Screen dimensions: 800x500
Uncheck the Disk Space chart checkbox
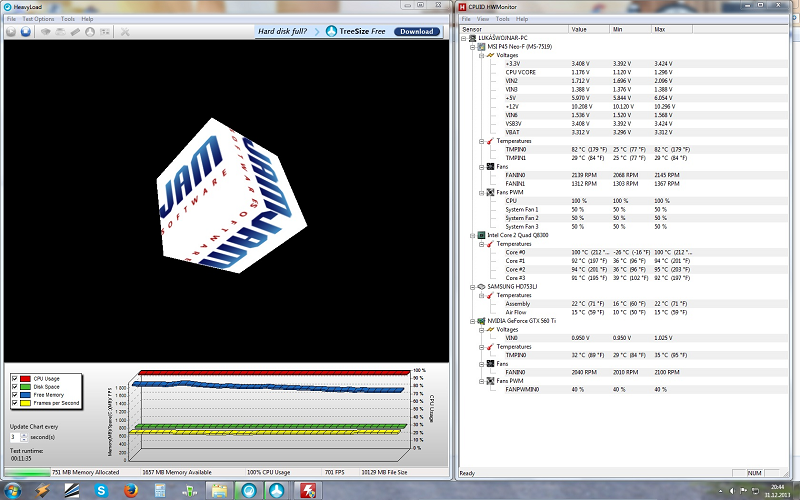pyautogui.click(x=14, y=387)
